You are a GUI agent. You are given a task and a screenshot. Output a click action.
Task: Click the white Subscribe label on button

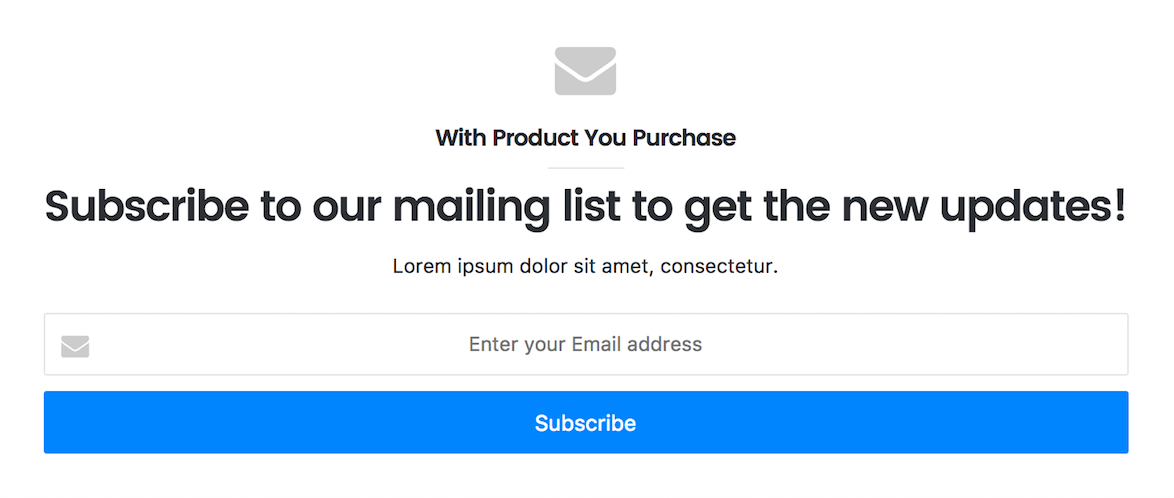pyautogui.click(x=586, y=423)
